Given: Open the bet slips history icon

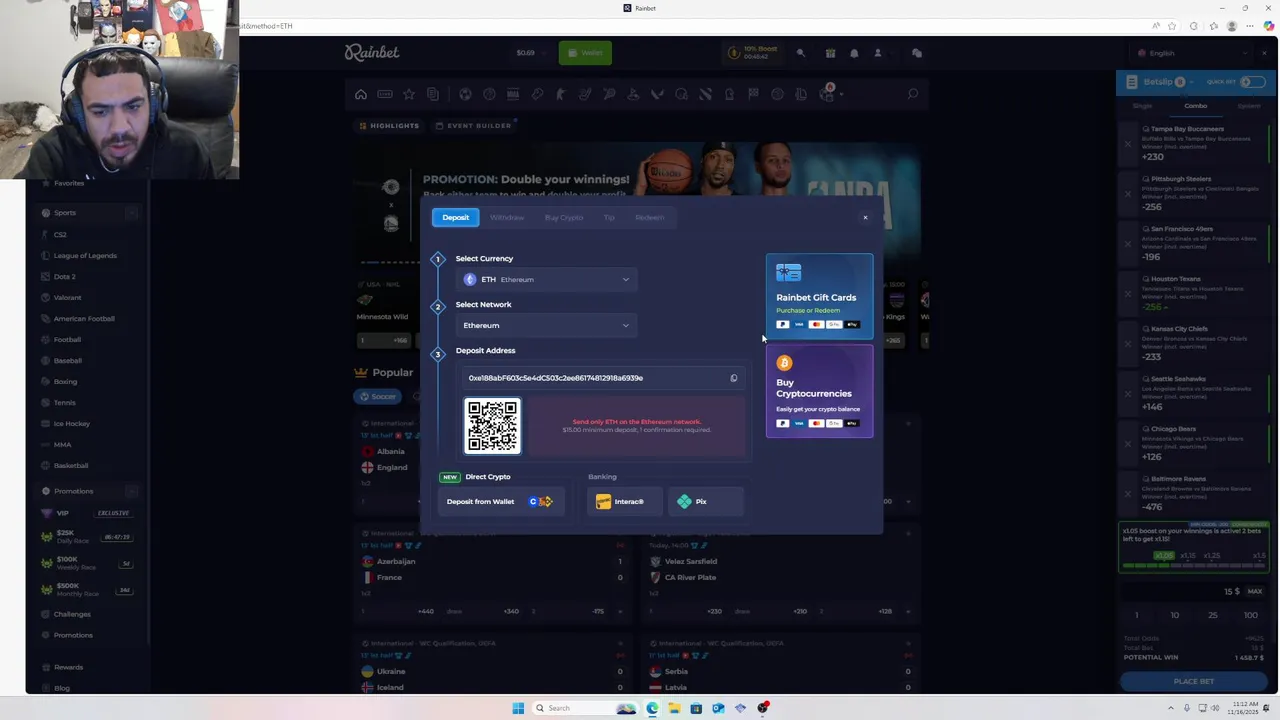Looking at the screenshot, I should pyautogui.click(x=433, y=94).
